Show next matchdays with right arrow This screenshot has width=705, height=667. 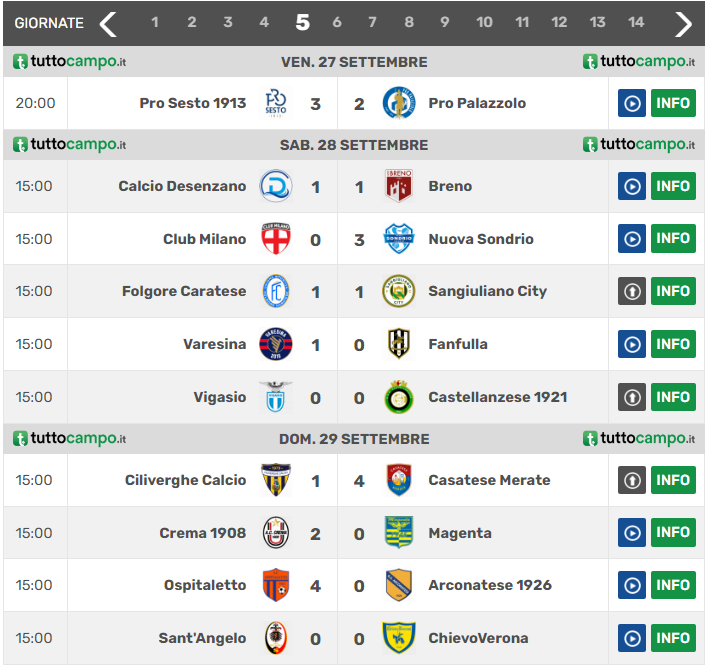click(x=683, y=23)
